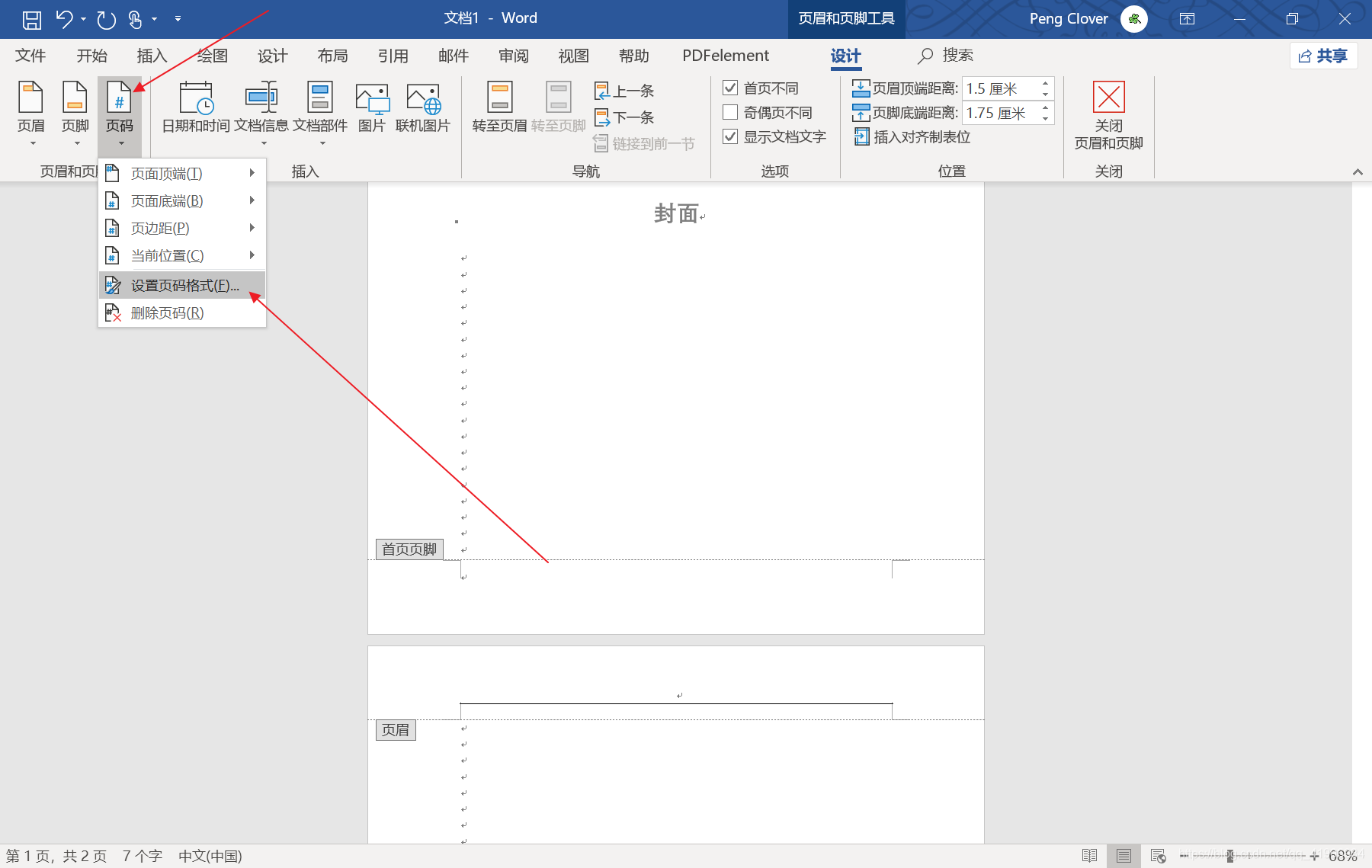Click the 页眉 header label on page two

[x=396, y=730]
